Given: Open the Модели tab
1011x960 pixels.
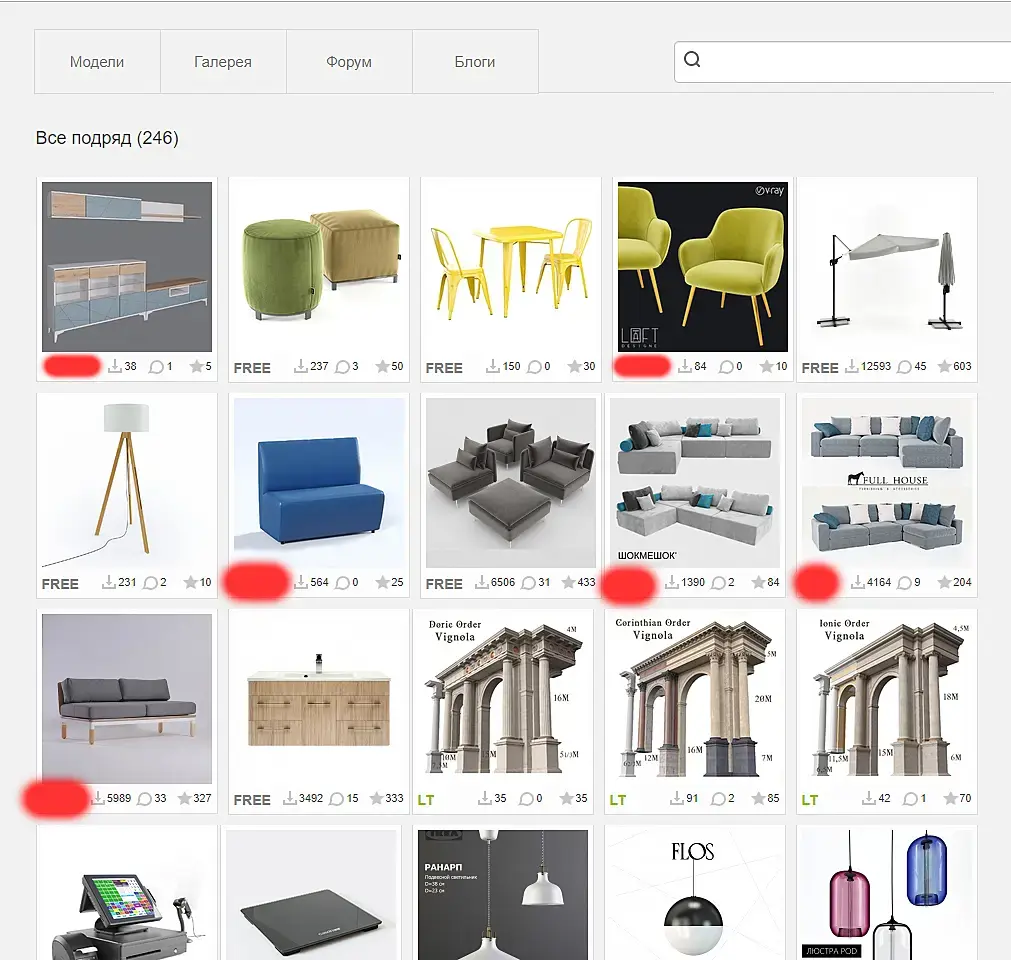Looking at the screenshot, I should coord(97,62).
